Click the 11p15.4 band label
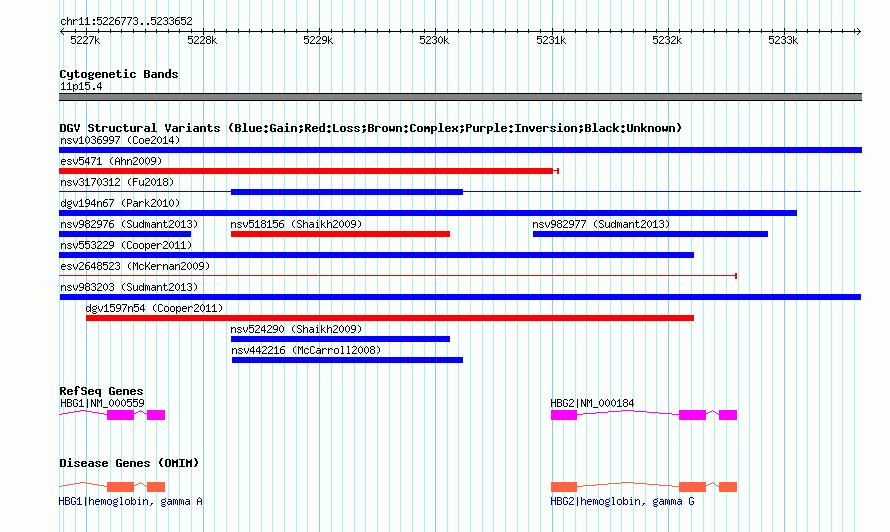The width and height of the screenshot is (890, 532). [x=81, y=86]
